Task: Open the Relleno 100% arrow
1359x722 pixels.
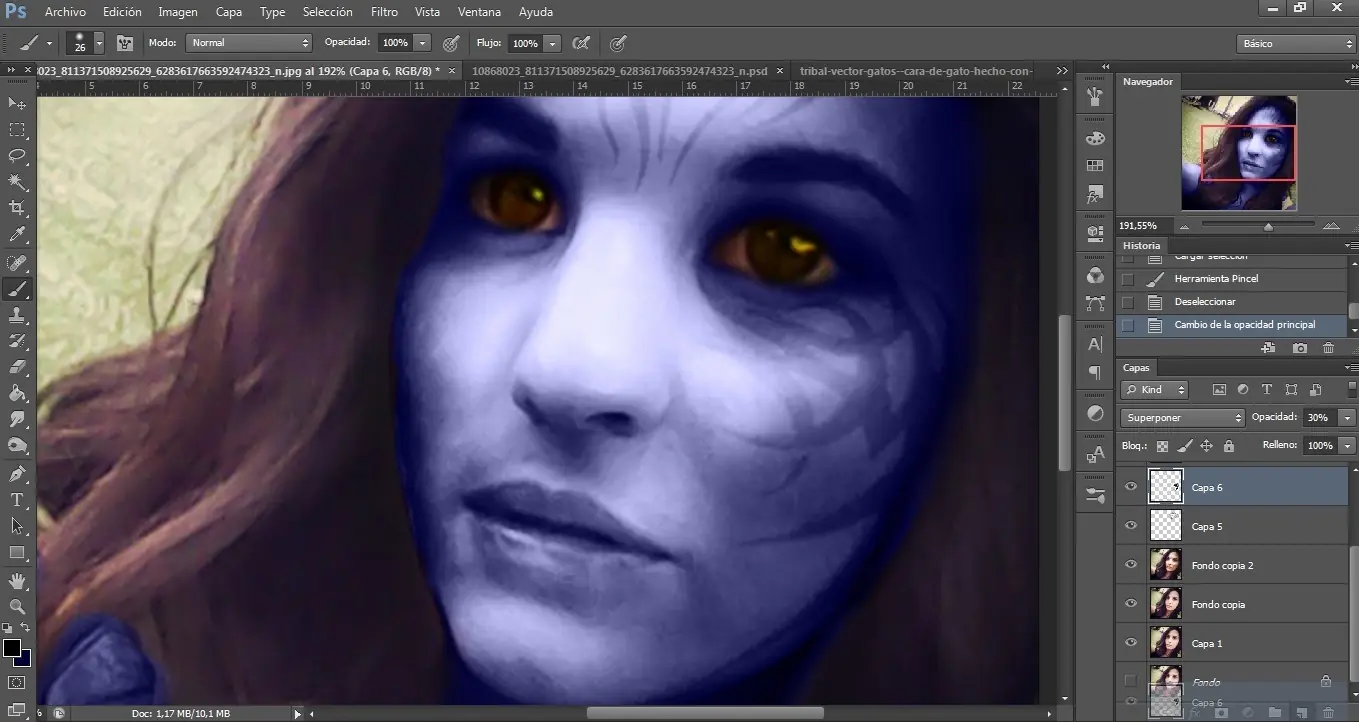Action: (x=1348, y=445)
